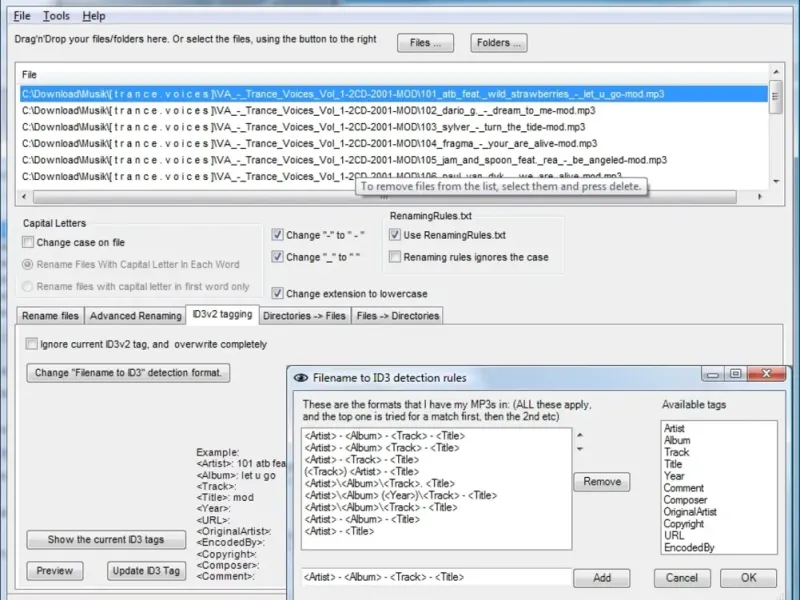Click the Add button
The height and width of the screenshot is (600, 800).
(602, 578)
